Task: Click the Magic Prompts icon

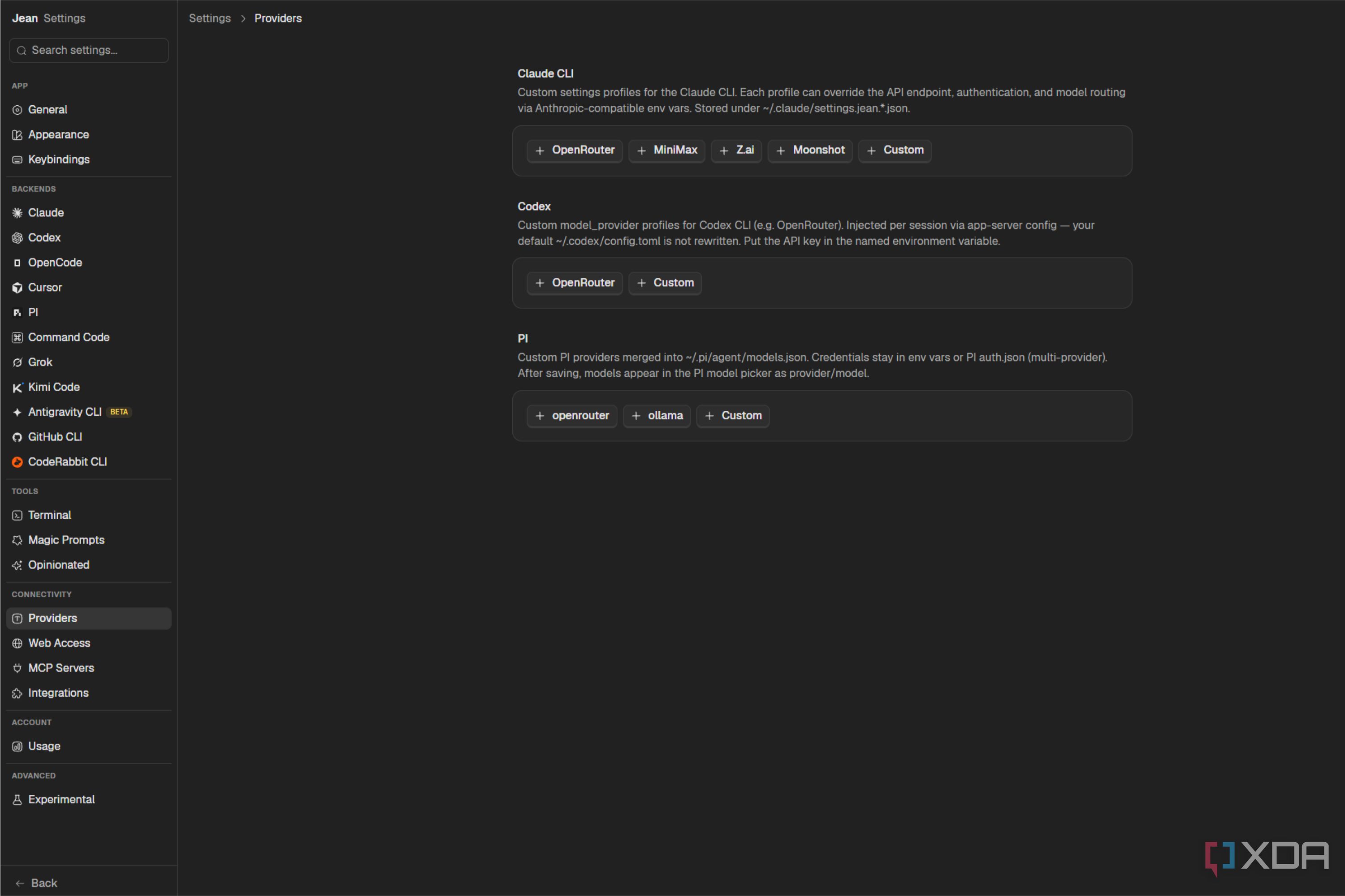Action: pos(17,540)
